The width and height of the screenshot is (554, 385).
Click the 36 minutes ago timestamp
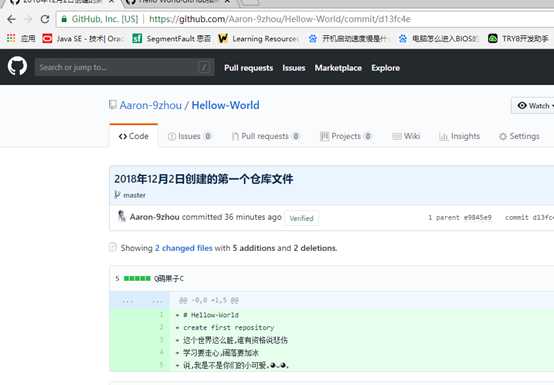tap(253, 217)
